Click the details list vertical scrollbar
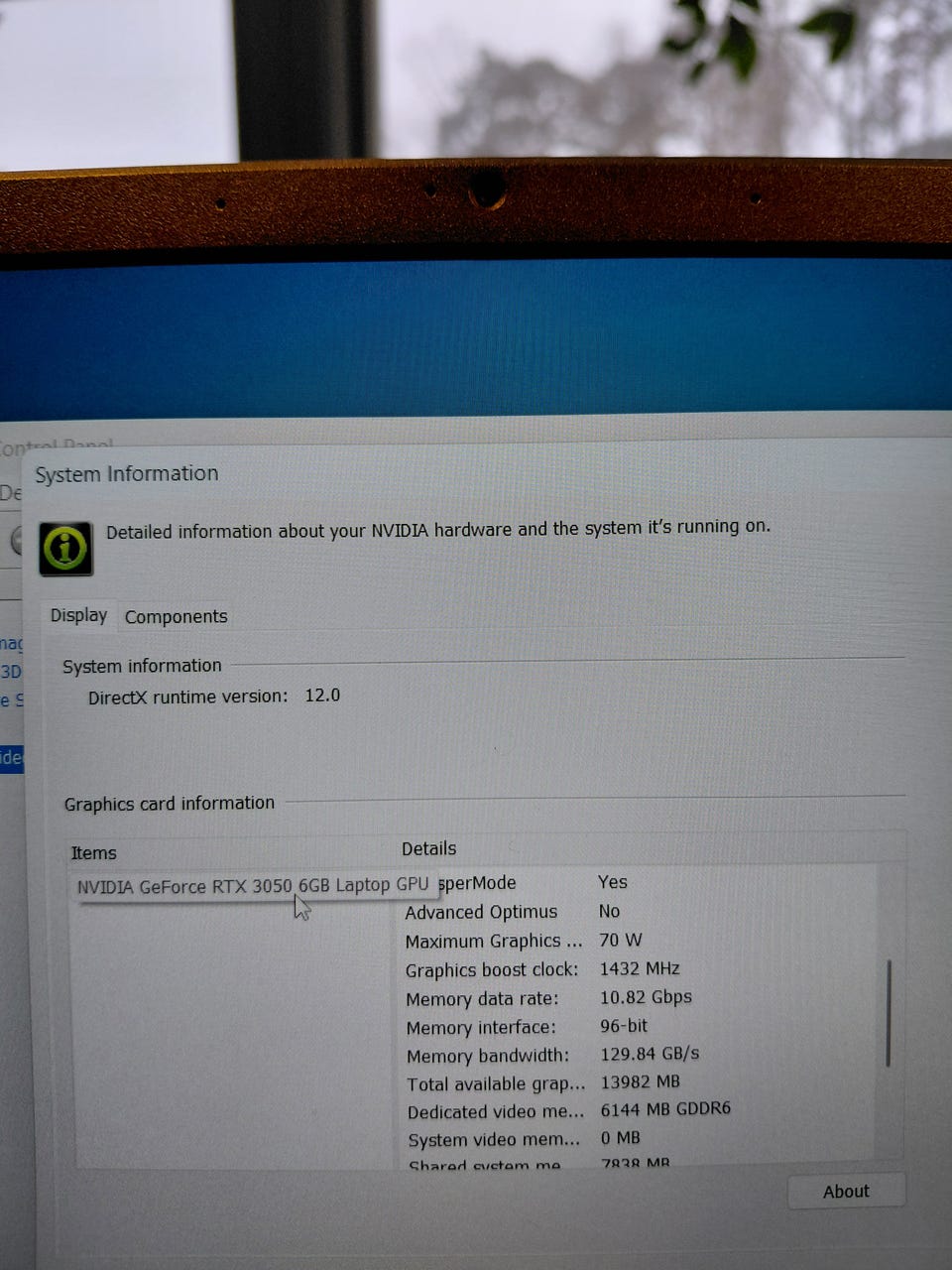This screenshot has width=952, height=1270. click(889, 1012)
